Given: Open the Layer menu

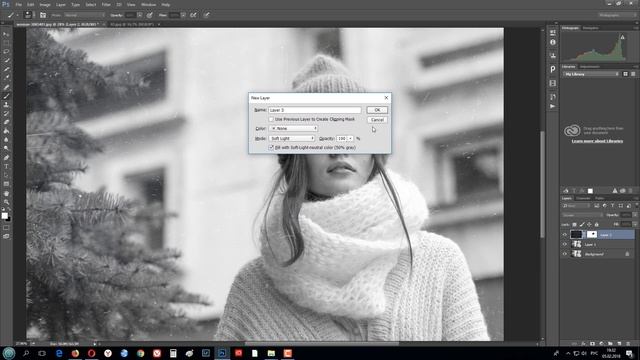Looking at the screenshot, I should coord(61,4).
